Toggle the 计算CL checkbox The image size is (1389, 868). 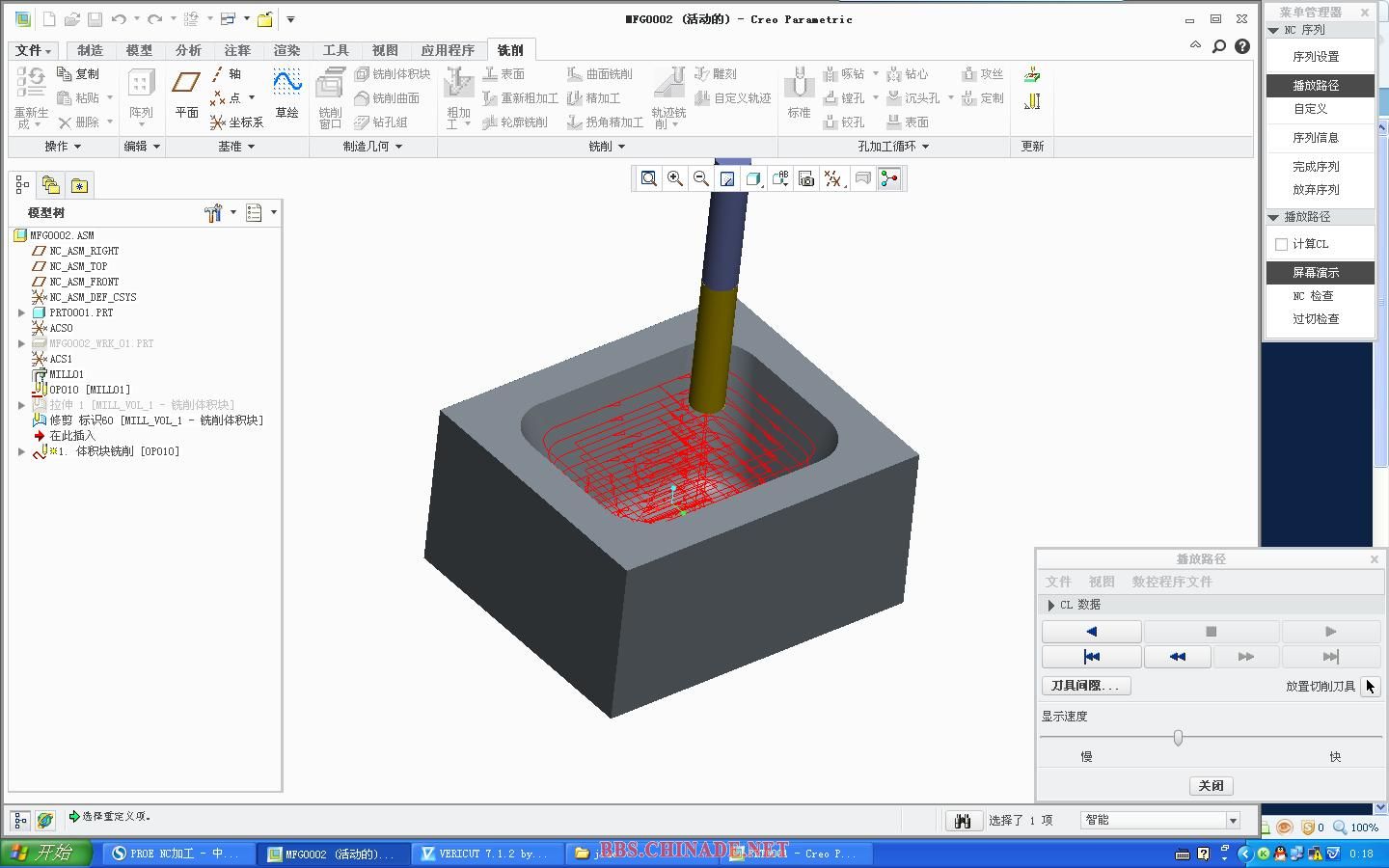(1281, 244)
